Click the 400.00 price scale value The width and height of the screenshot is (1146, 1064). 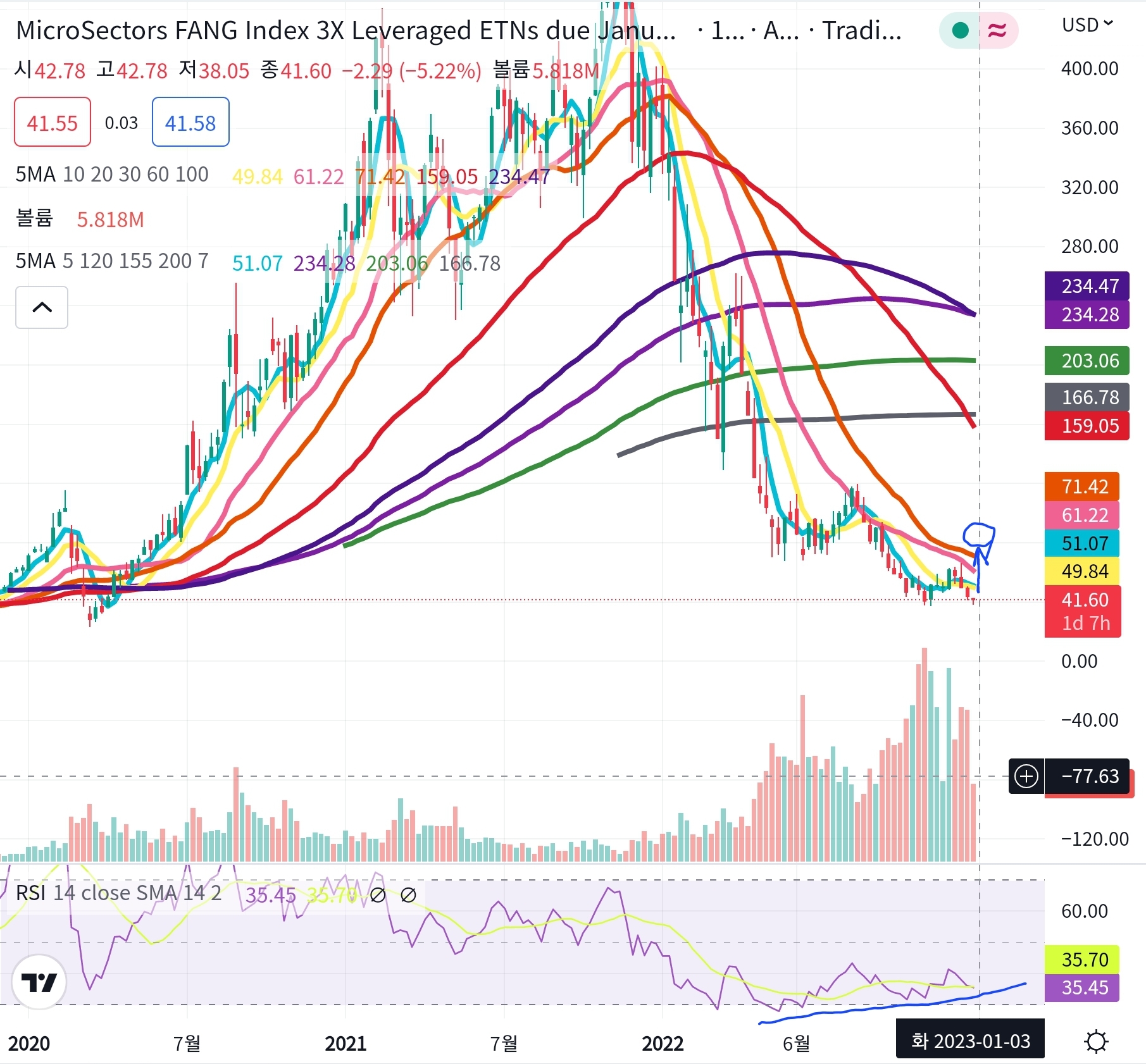pos(1090,68)
